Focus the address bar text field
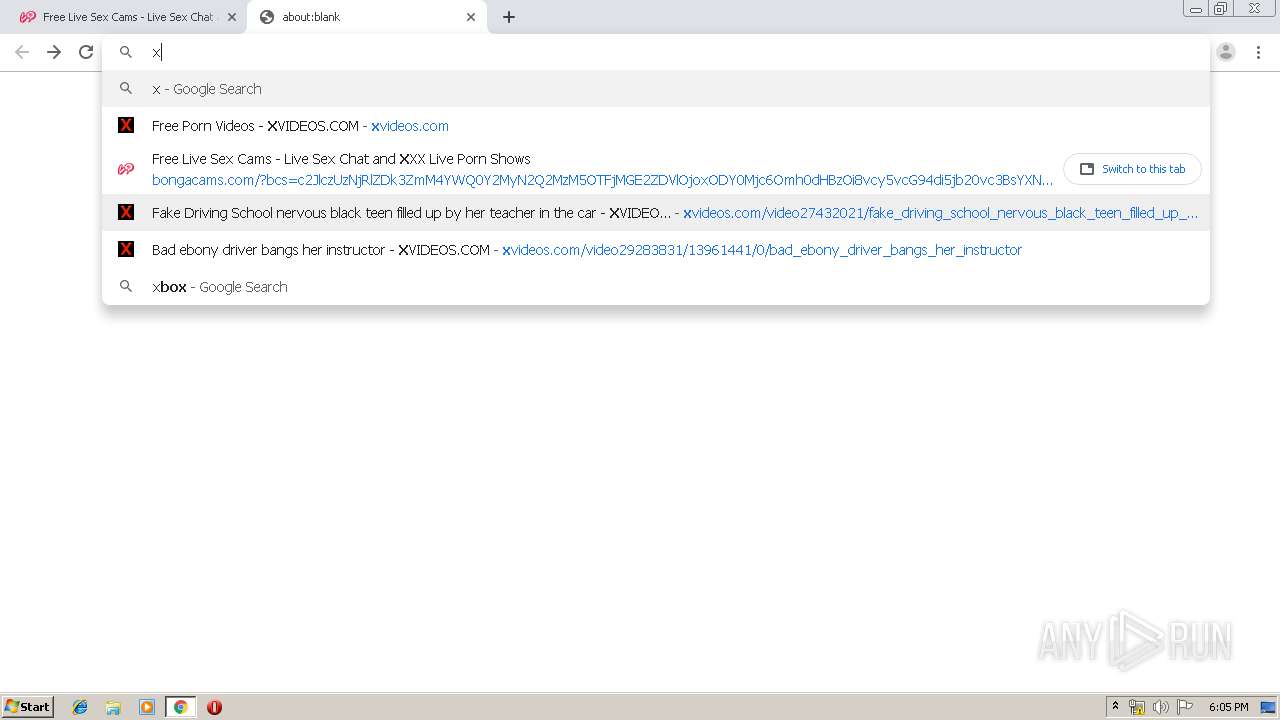This screenshot has height=720, width=1280. point(656,52)
